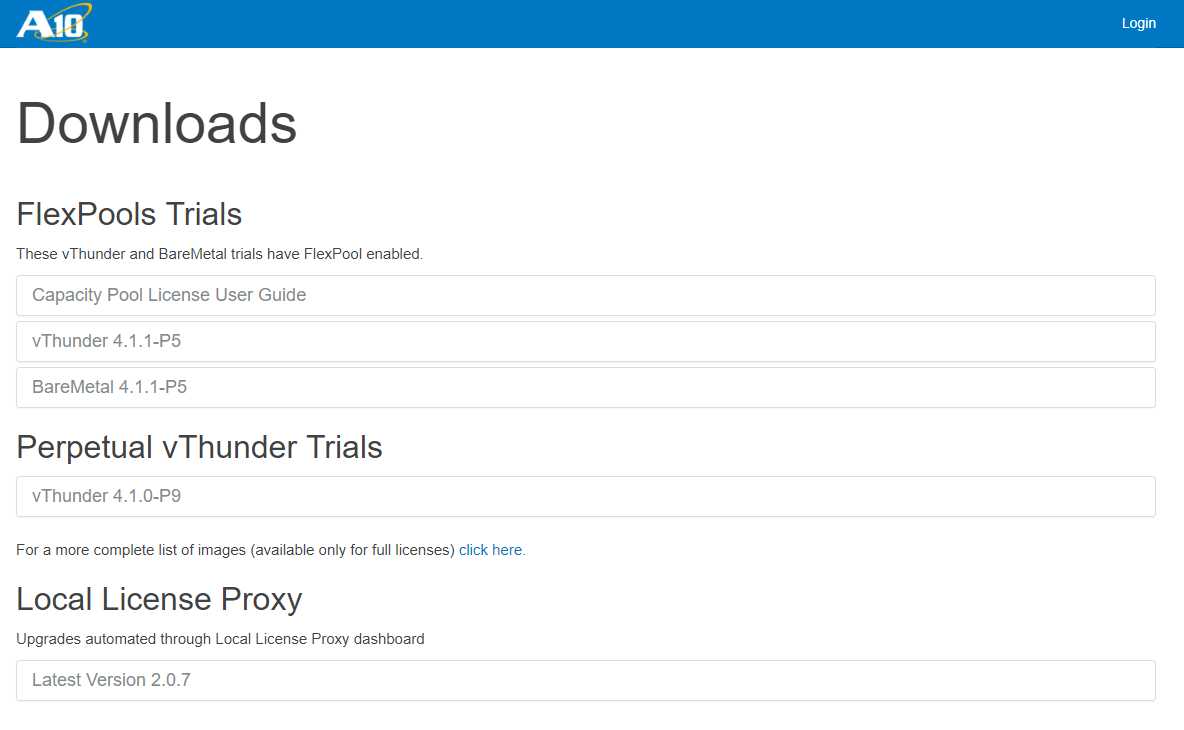Screen dimensions: 1184x730
Task: Expand the BareMetal 4.1.1-P5 panel
Action: click(586, 387)
